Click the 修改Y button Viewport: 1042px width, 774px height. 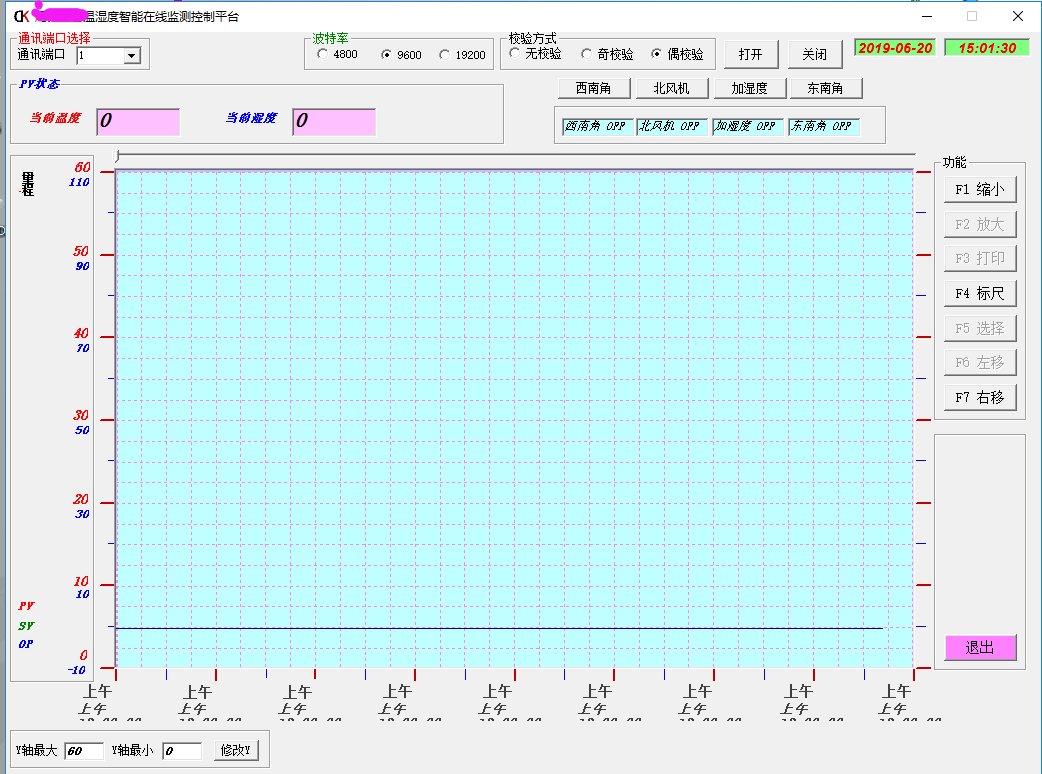pyautogui.click(x=236, y=751)
